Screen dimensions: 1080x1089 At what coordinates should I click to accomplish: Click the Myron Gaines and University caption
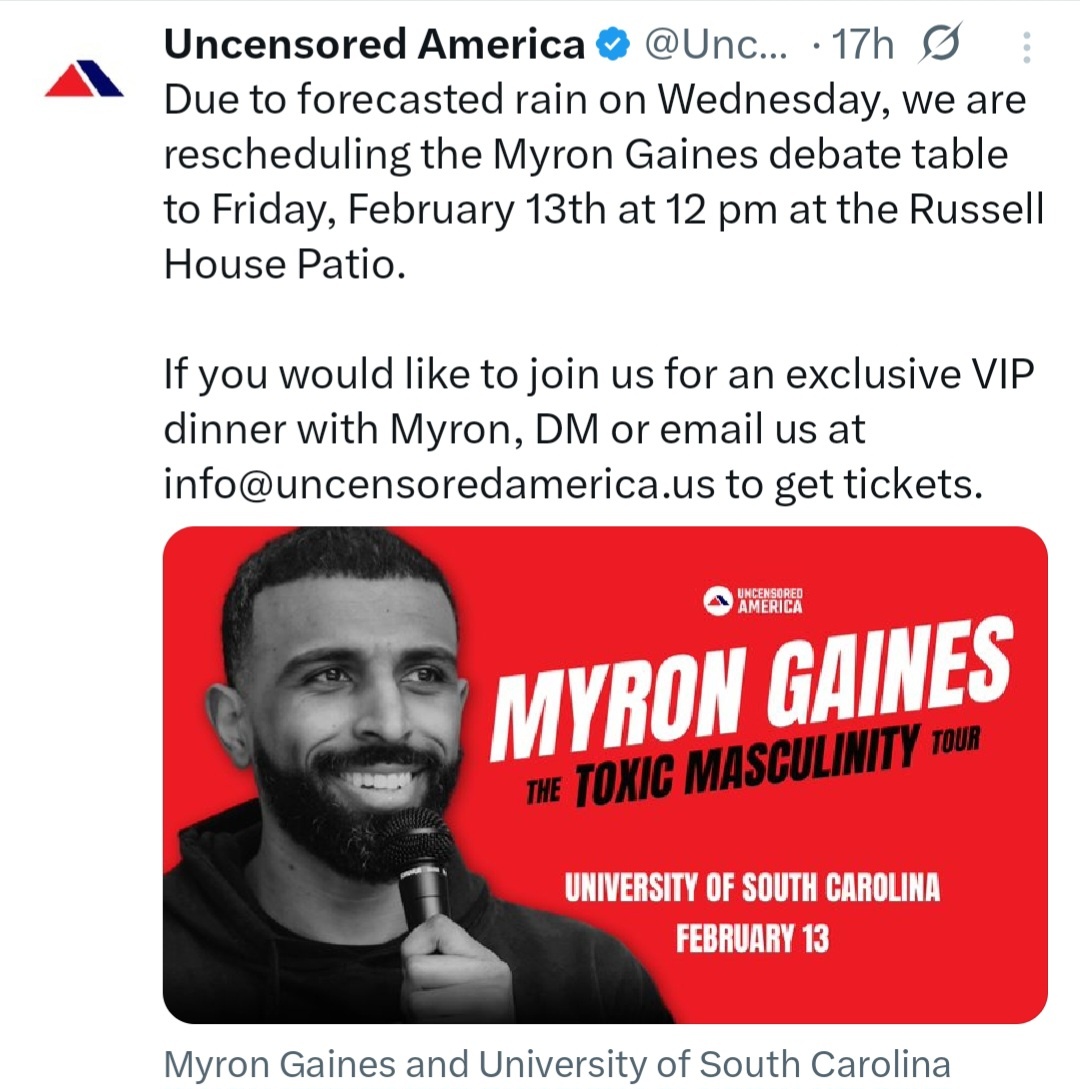(556, 1063)
